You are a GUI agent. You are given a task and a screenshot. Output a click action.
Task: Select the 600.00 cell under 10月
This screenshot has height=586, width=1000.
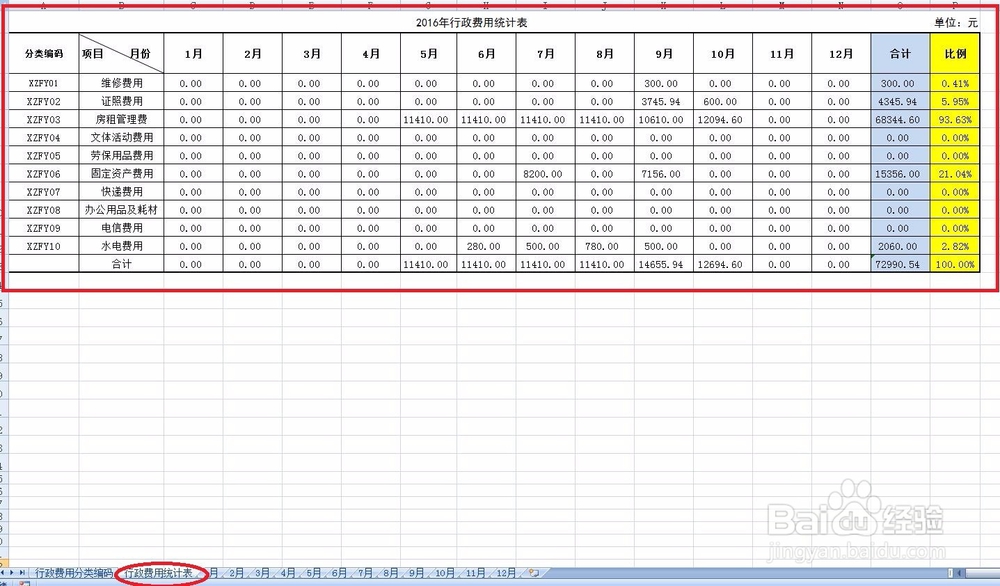click(723, 101)
